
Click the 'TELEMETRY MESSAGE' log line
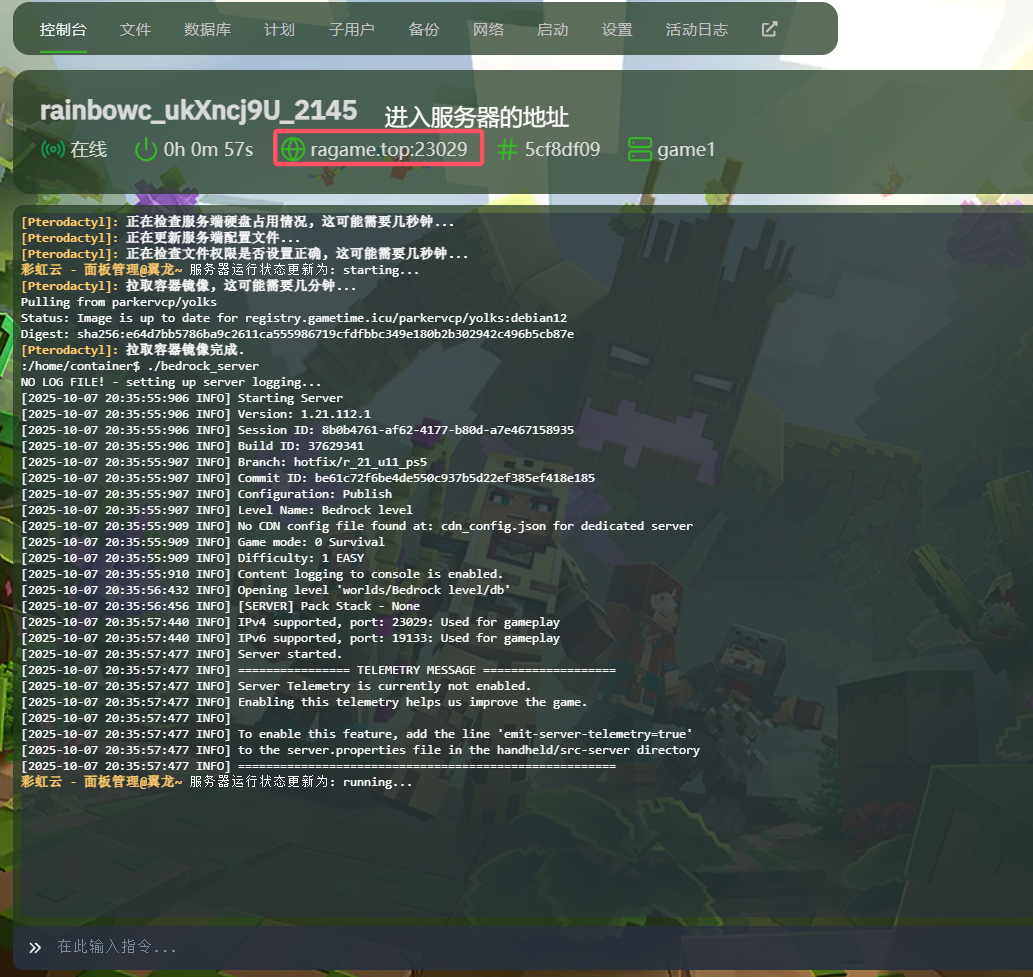(318, 670)
